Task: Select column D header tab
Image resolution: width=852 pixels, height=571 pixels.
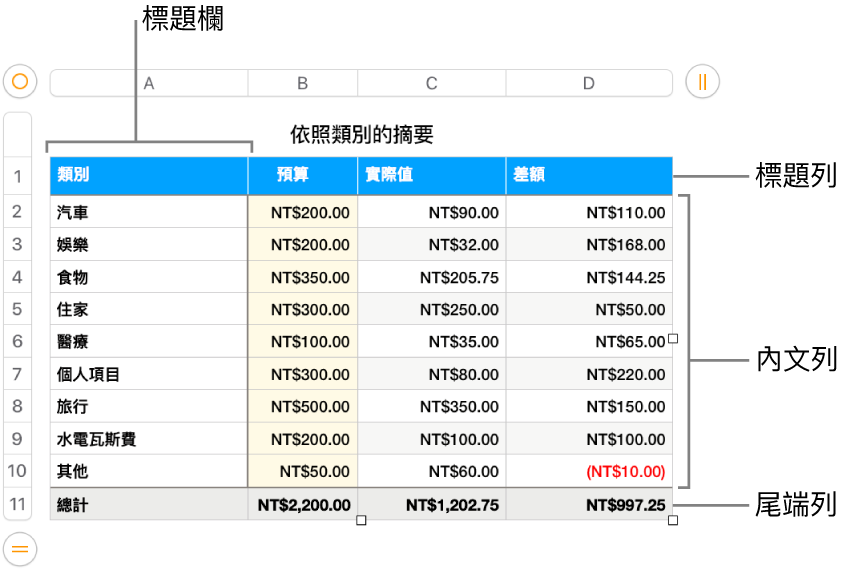Action: [x=589, y=83]
